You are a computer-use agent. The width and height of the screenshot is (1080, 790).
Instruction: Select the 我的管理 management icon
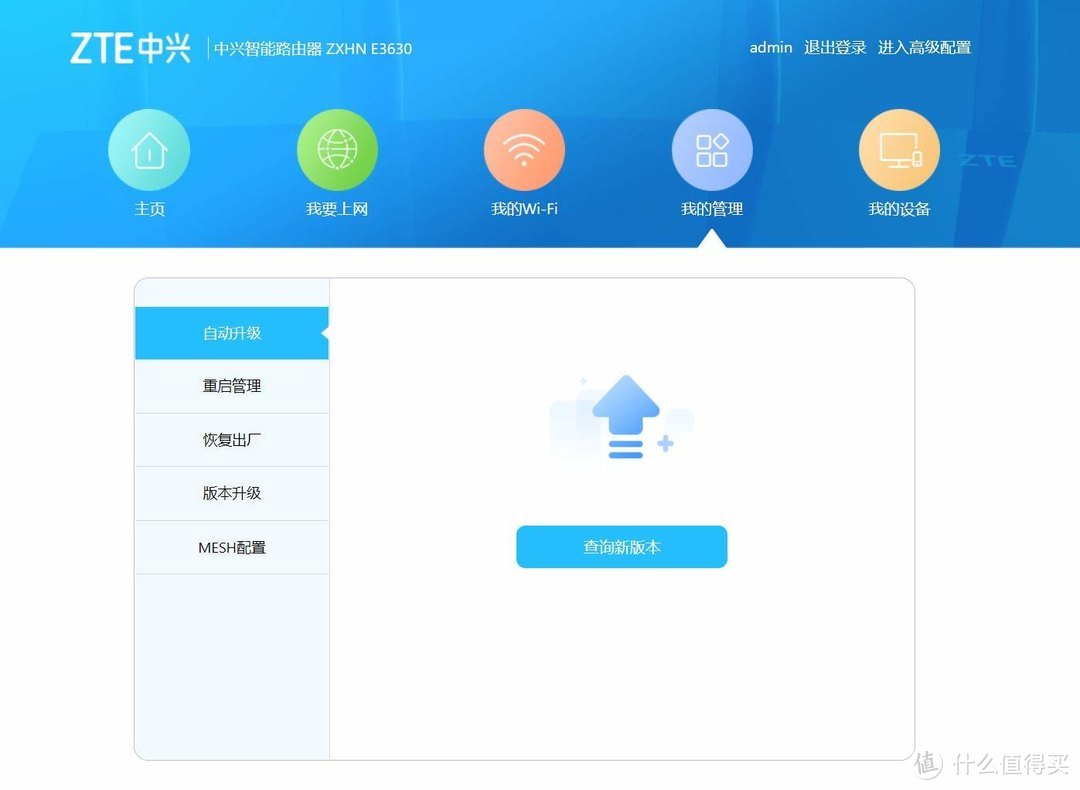coord(711,148)
